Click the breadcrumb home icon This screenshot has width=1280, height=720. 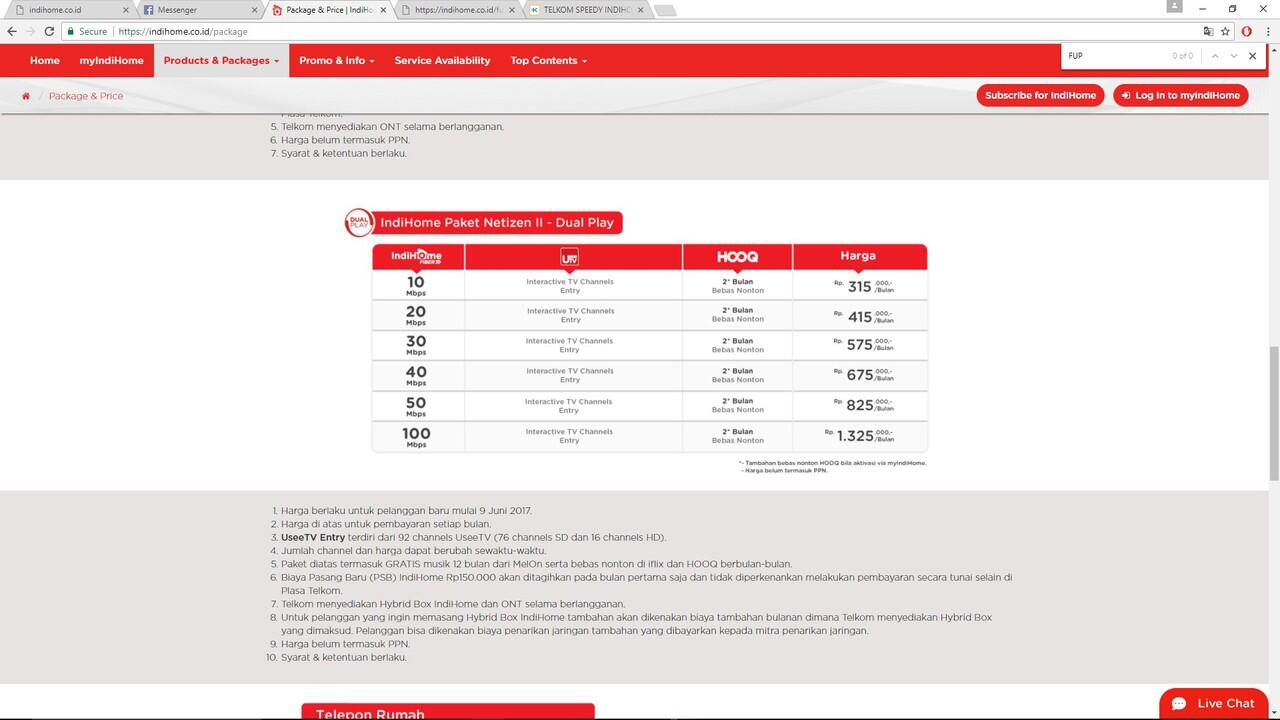click(26, 96)
